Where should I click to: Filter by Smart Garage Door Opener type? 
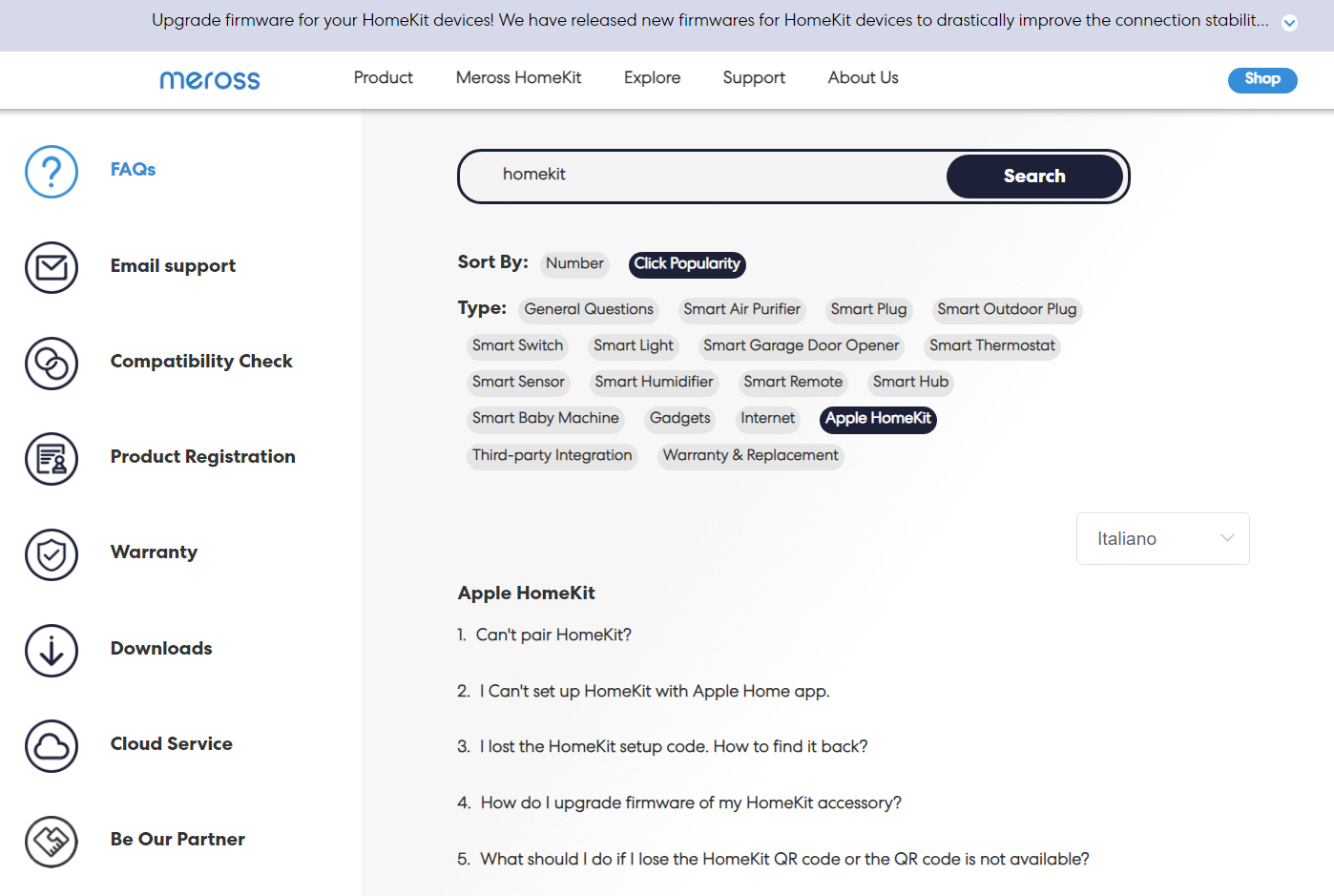802,346
